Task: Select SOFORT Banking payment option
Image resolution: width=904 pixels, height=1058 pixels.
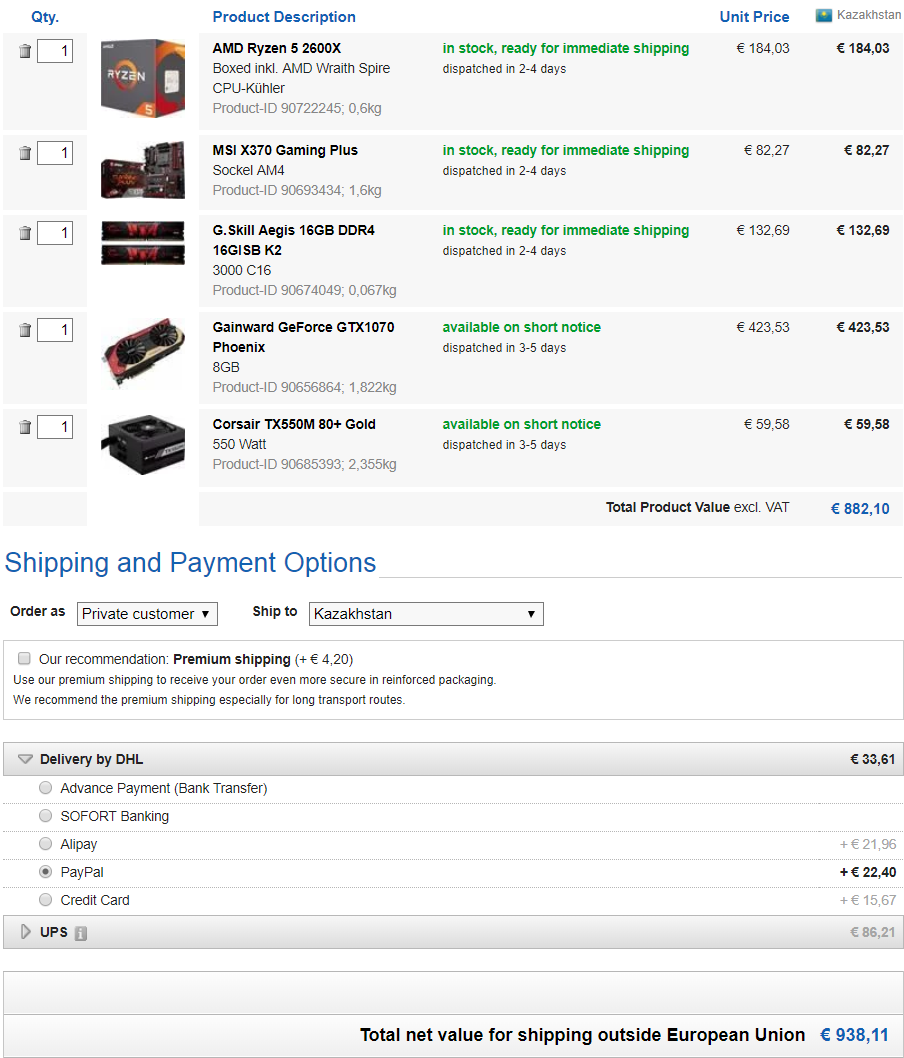Action: click(x=46, y=816)
